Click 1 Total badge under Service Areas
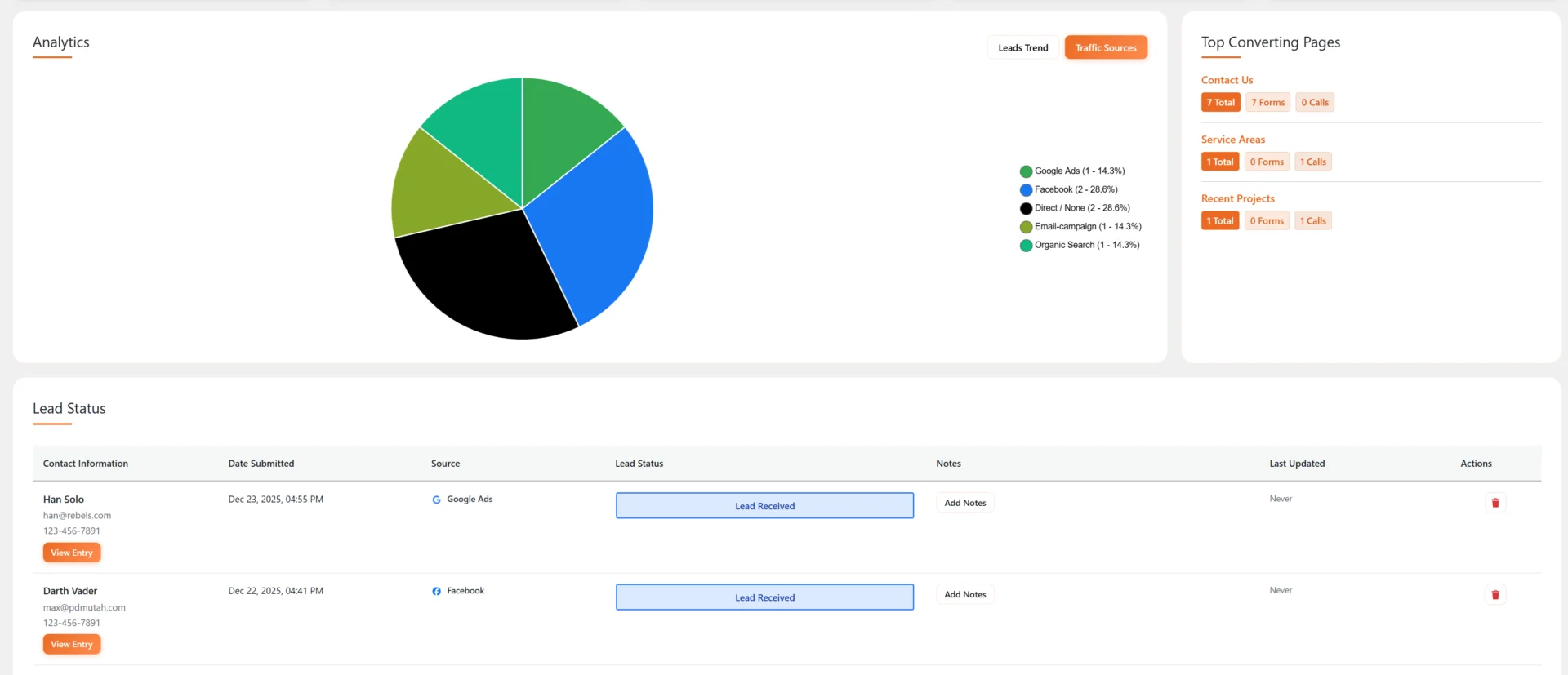This screenshot has height=675, width=1568. (1220, 162)
